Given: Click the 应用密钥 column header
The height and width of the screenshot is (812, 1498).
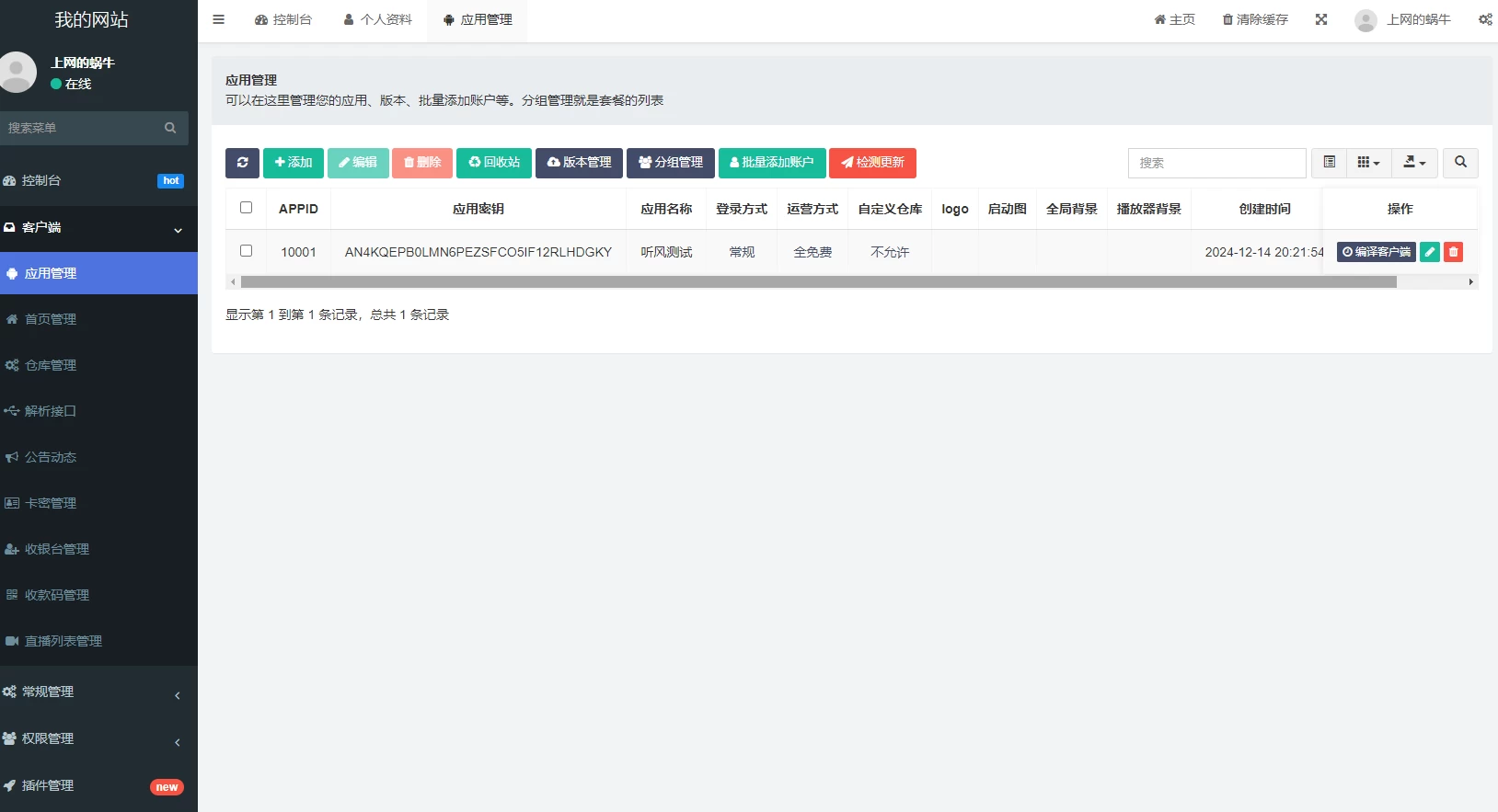Looking at the screenshot, I should [x=478, y=209].
